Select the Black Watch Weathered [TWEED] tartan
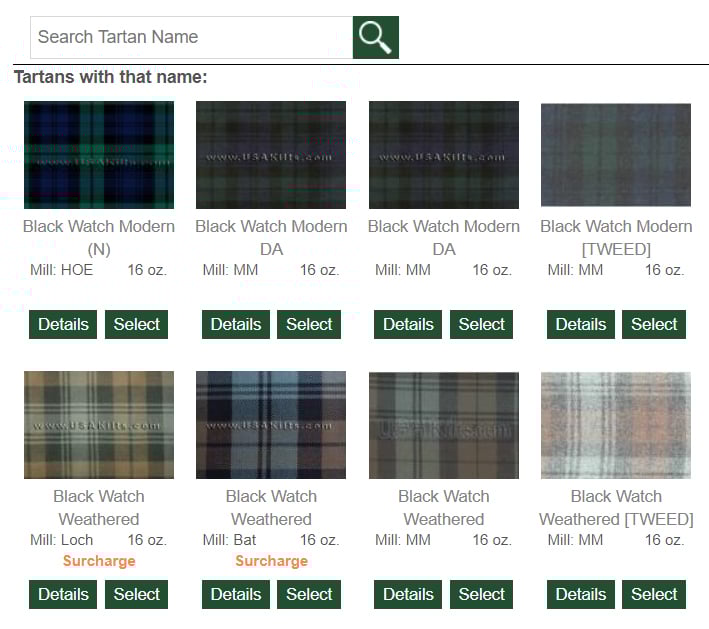The height and width of the screenshot is (629, 709). point(654,594)
